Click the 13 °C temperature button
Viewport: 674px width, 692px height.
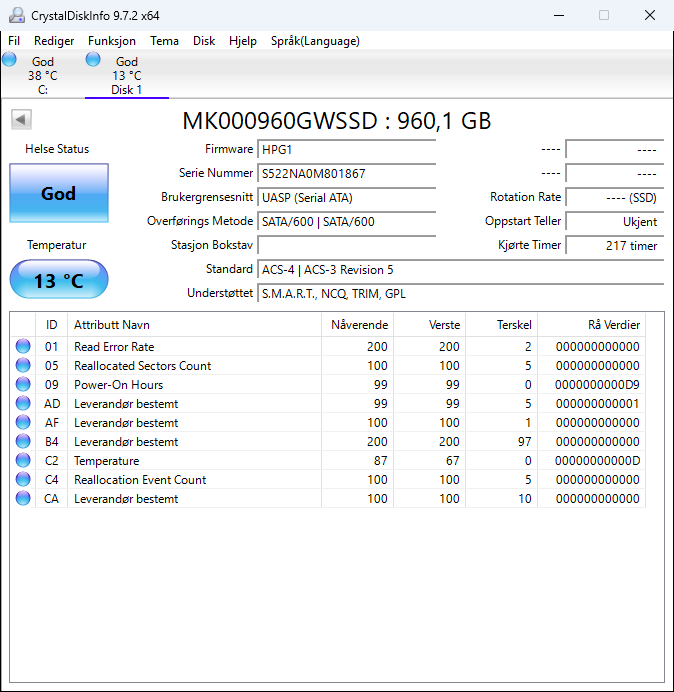(59, 280)
